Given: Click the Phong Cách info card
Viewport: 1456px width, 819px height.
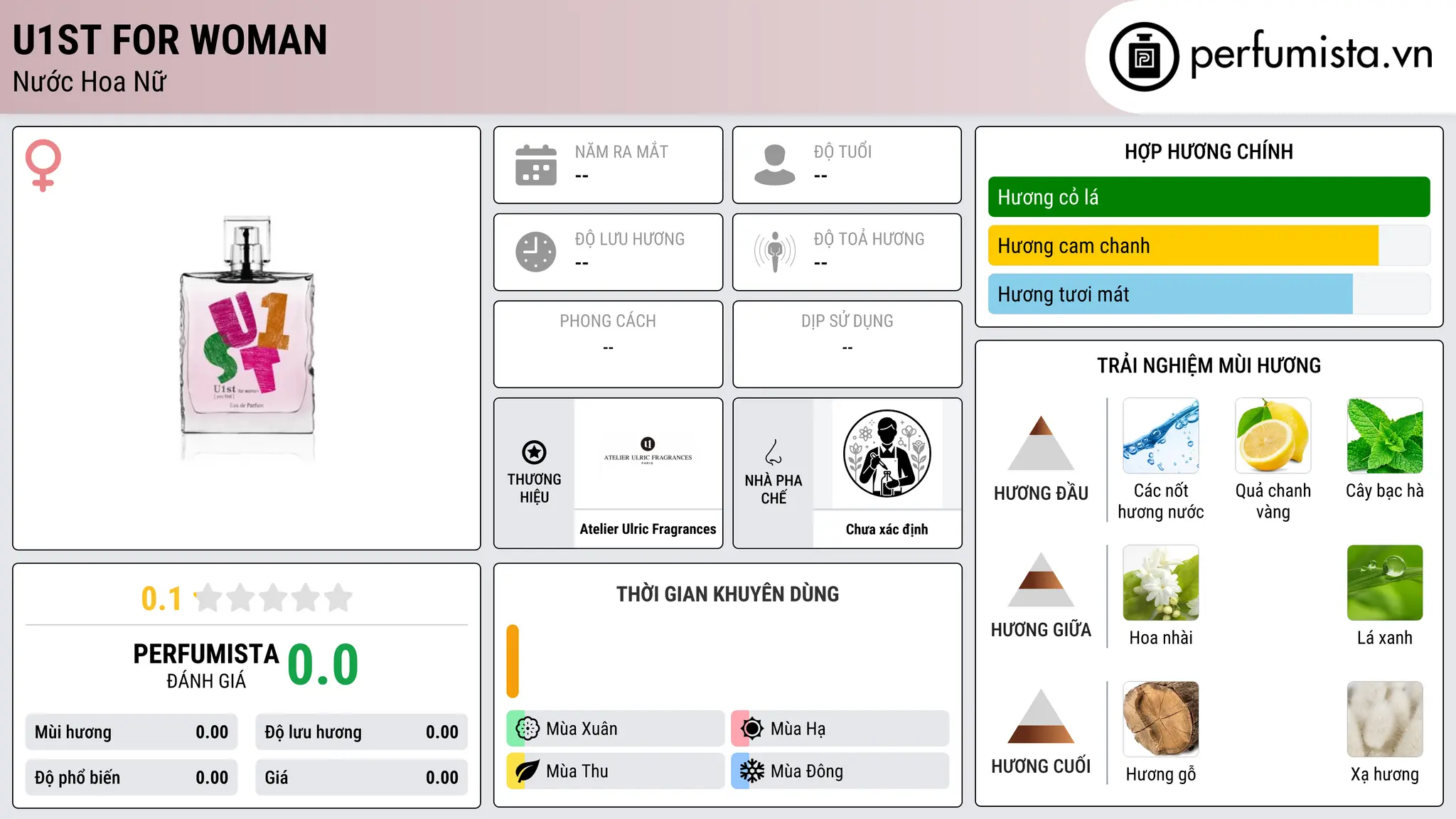Looking at the screenshot, I should (608, 344).
